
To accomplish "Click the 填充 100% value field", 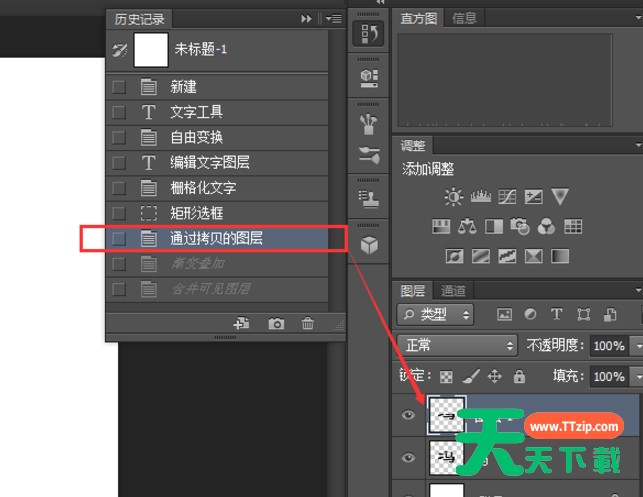I will tap(609, 376).
